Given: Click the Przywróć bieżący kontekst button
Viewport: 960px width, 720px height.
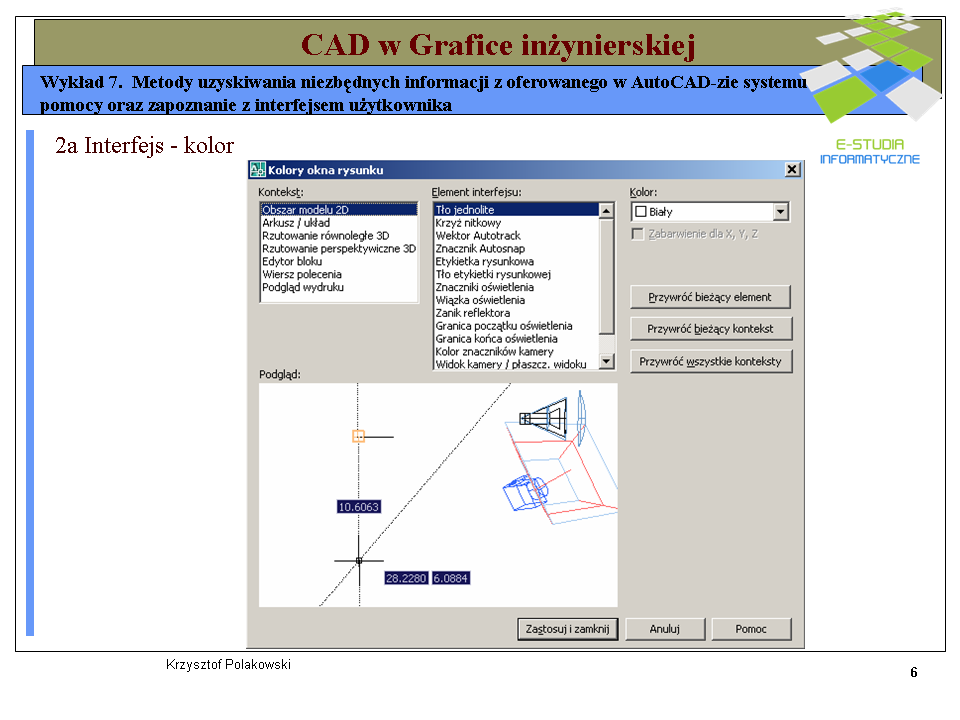Looking at the screenshot, I should 710,329.
